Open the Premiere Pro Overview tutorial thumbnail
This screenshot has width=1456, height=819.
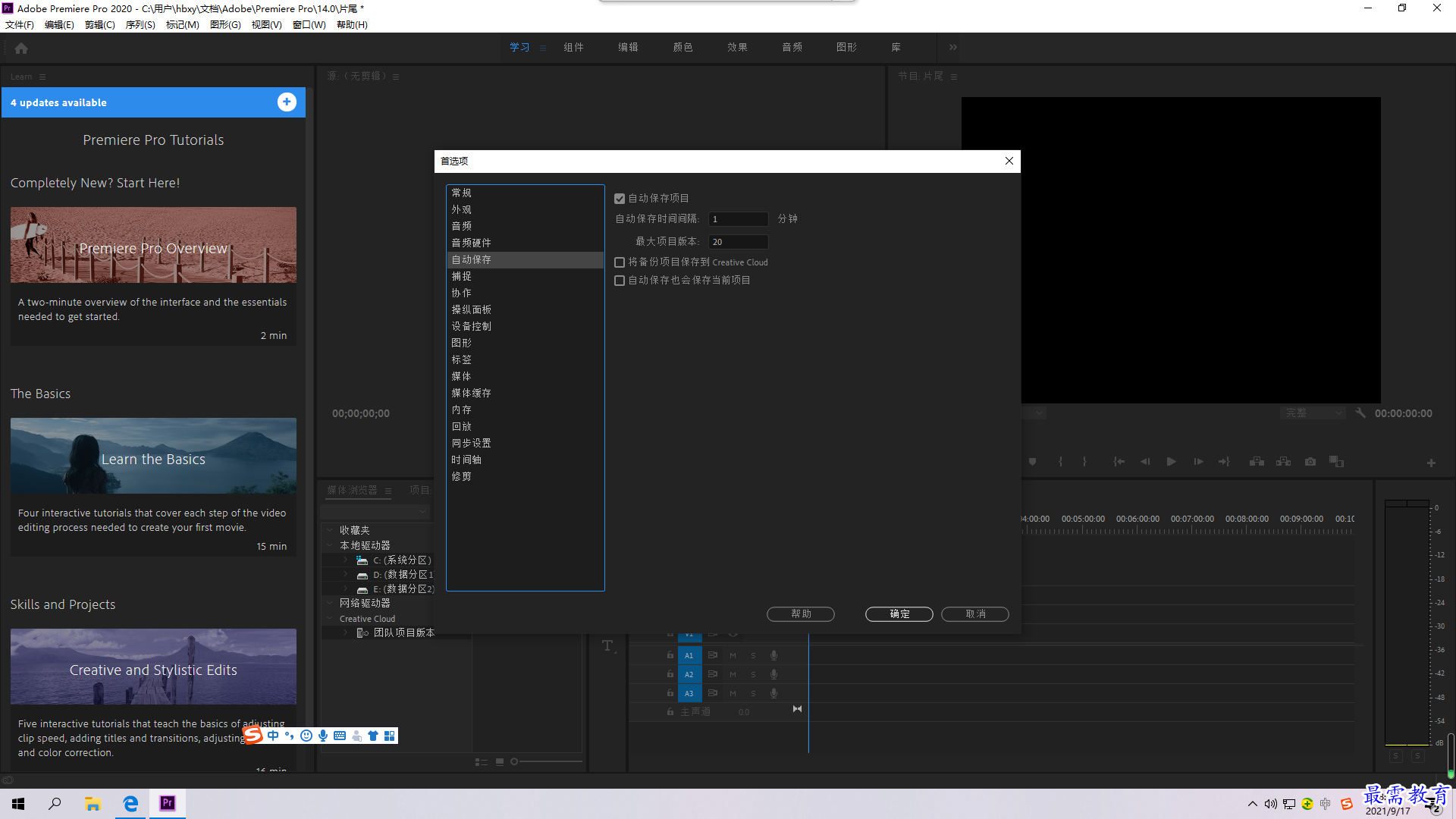coord(153,245)
